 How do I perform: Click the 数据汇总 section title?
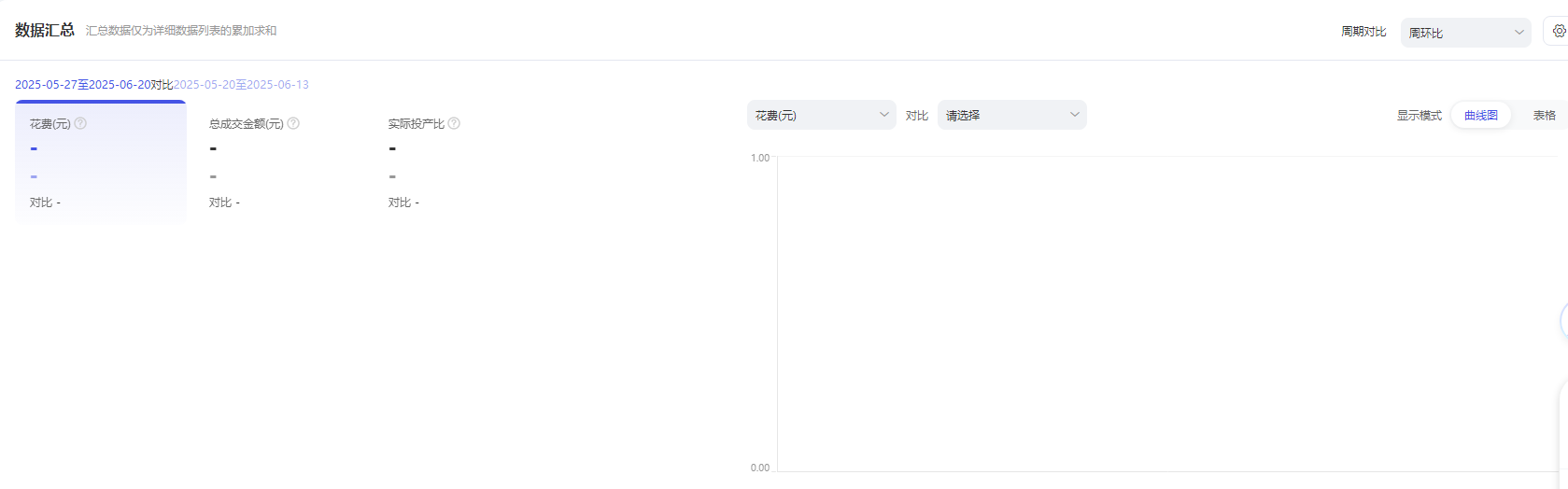coord(44,30)
